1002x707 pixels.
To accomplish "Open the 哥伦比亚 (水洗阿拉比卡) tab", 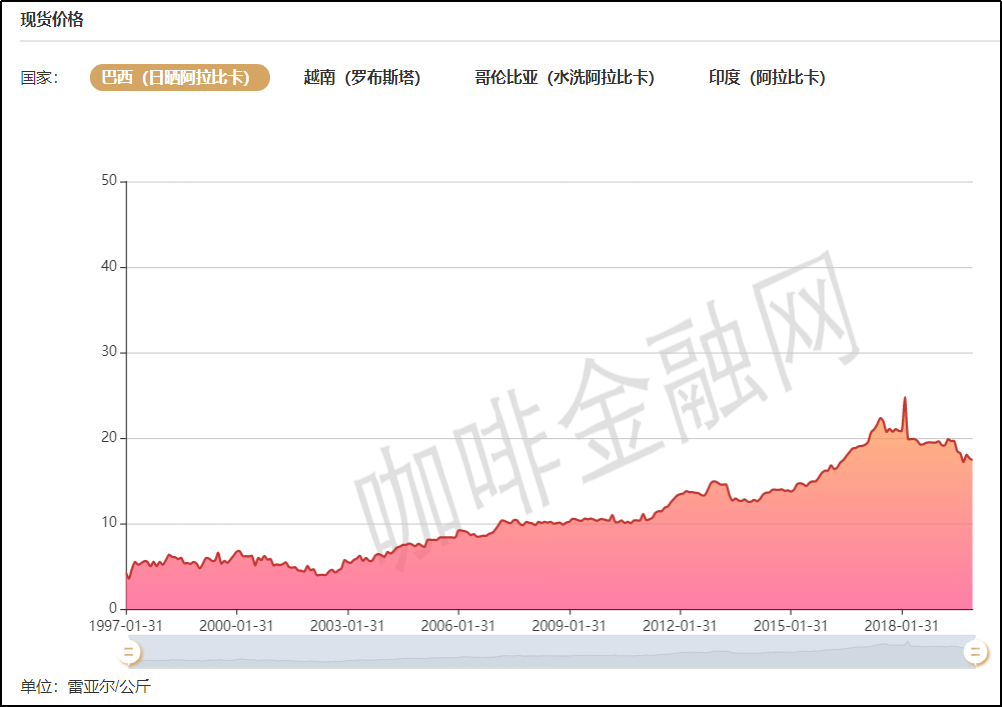I will [x=564, y=77].
